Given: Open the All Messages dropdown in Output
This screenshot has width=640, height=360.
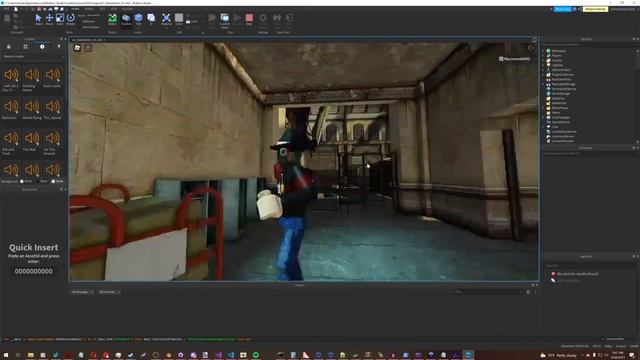Looking at the screenshot, I should [x=82, y=292].
